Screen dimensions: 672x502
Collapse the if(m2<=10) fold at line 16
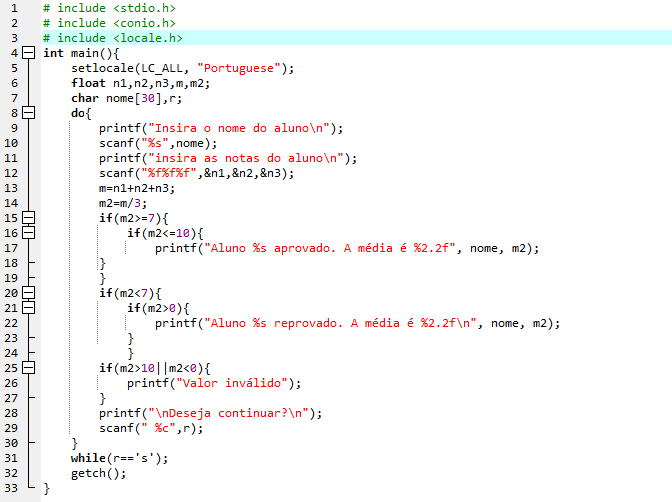[x=28, y=233]
